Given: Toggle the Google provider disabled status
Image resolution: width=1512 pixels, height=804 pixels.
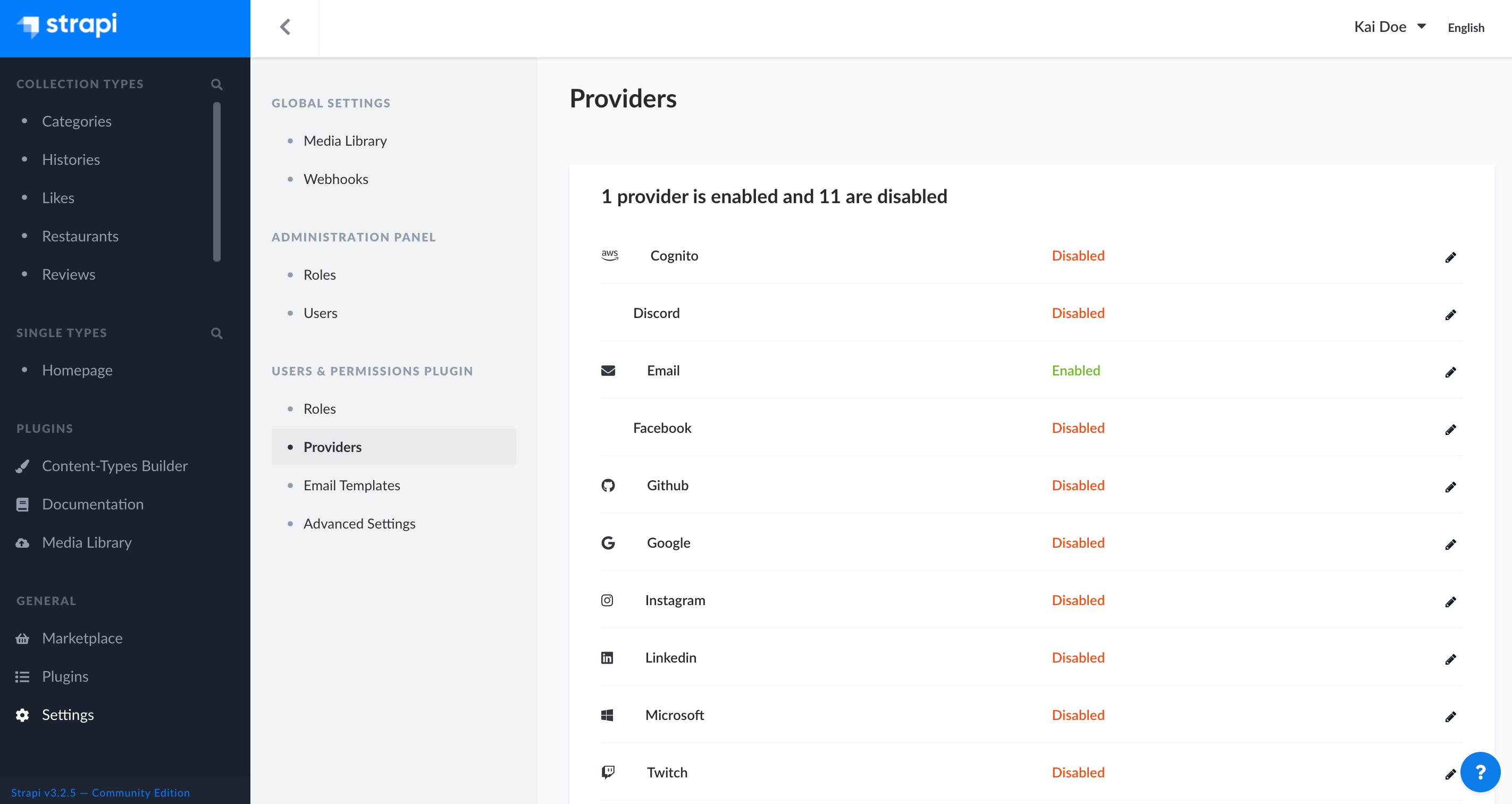Looking at the screenshot, I should click(1449, 543).
